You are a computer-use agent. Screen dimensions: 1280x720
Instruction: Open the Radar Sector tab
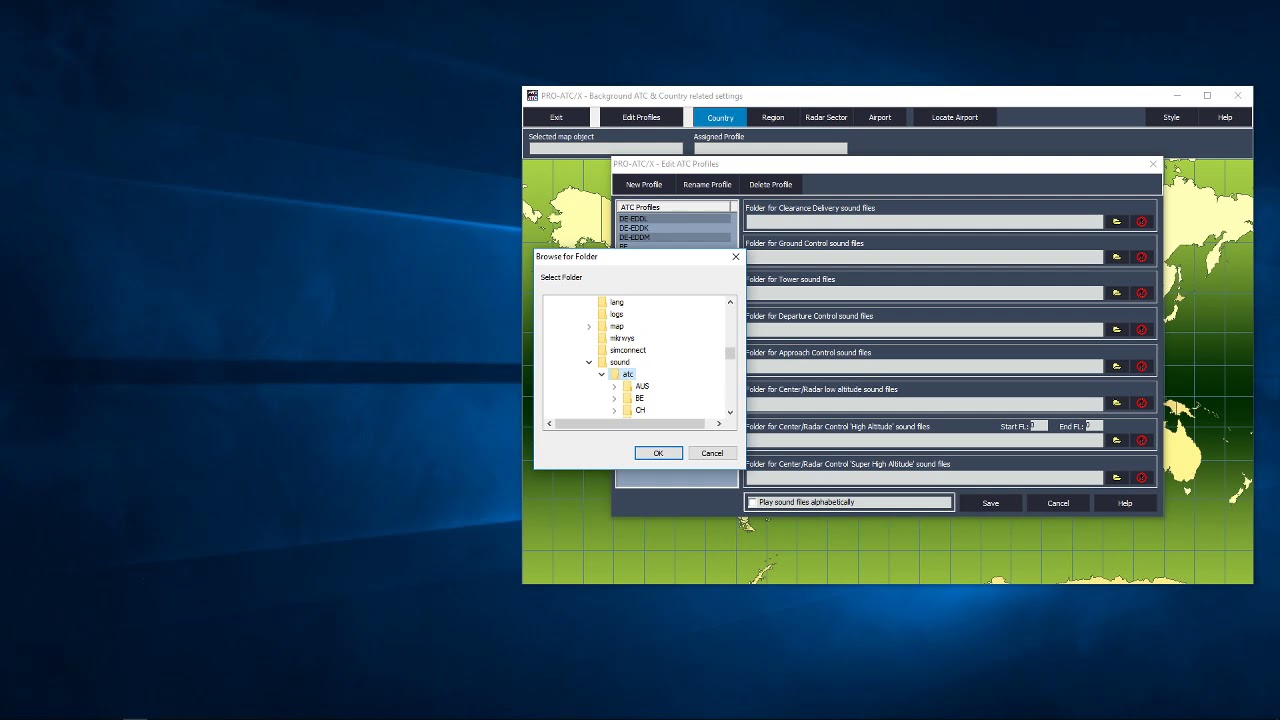[826, 117]
